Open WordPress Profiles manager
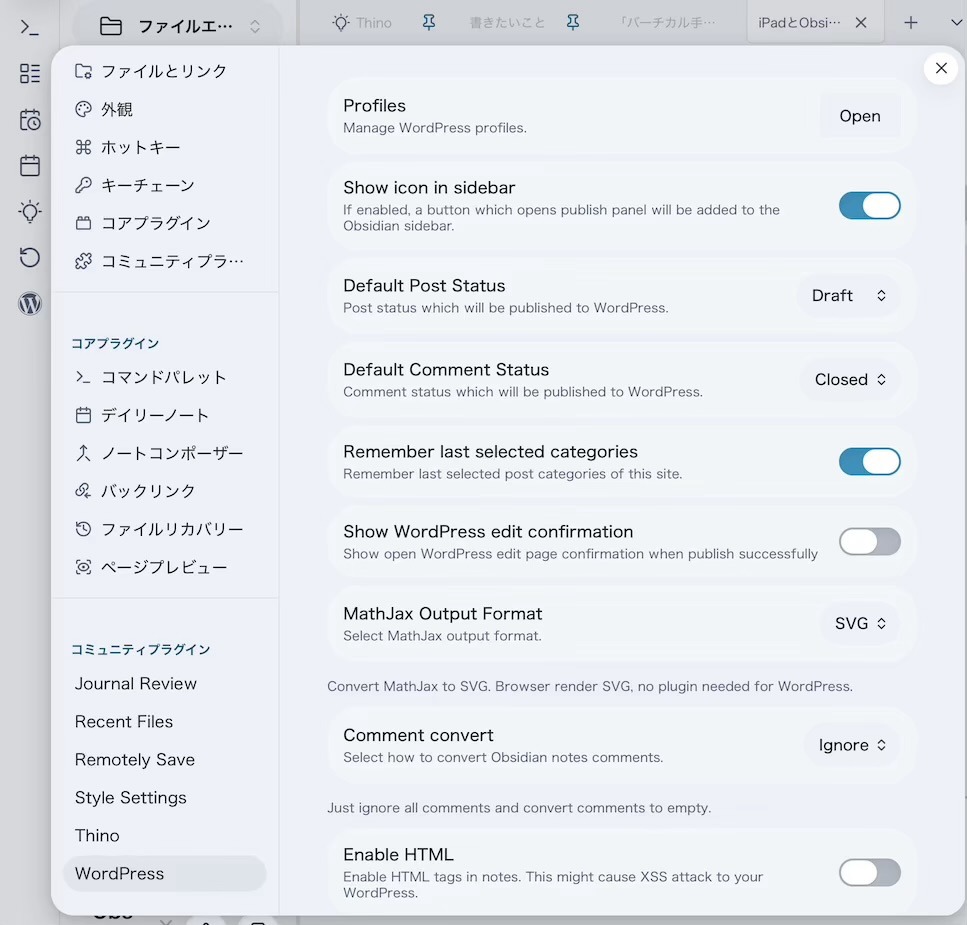Viewport: 967px width, 925px height. 860,116
